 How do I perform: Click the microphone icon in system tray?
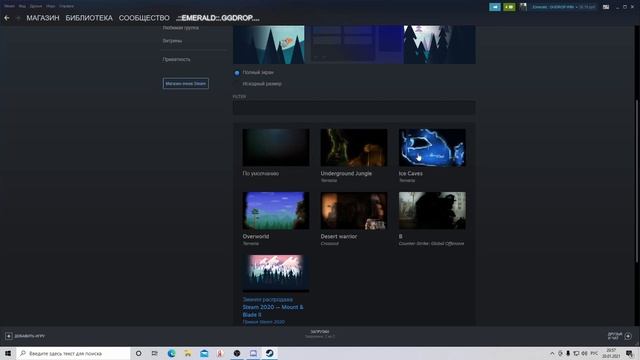pyautogui.click(x=568, y=353)
